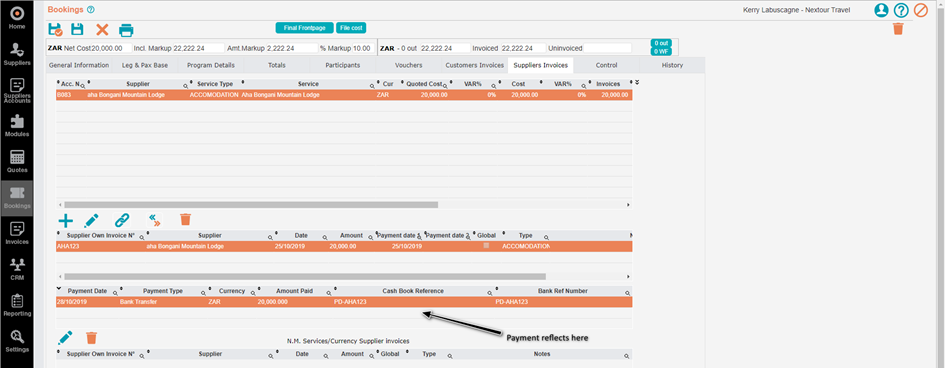This screenshot has width=945, height=368.
Task: Click the top-right help circle icon
Action: pyautogui.click(x=900, y=10)
